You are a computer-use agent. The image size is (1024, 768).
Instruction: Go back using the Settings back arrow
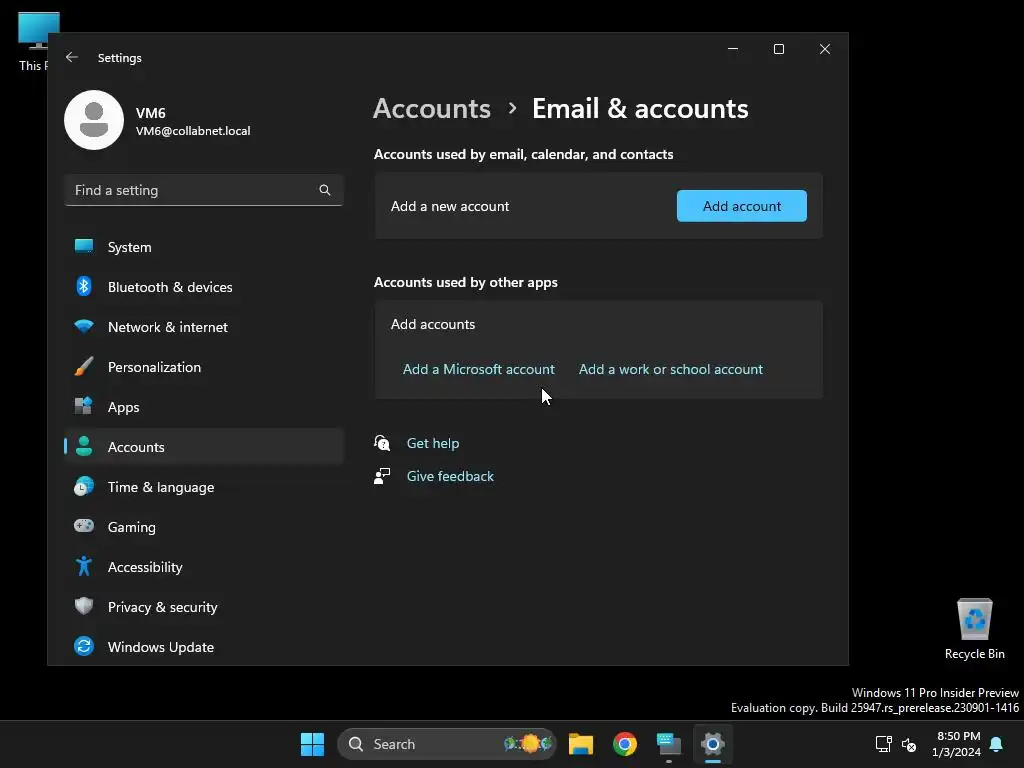[x=72, y=57]
